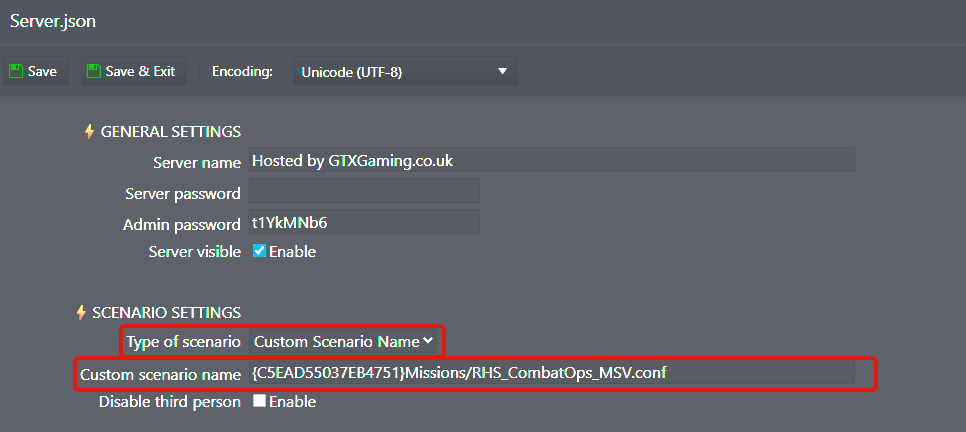Open the Encoding Unicode (UTF-8) dropdown
This screenshot has height=432, width=966.
pyautogui.click(x=405, y=71)
